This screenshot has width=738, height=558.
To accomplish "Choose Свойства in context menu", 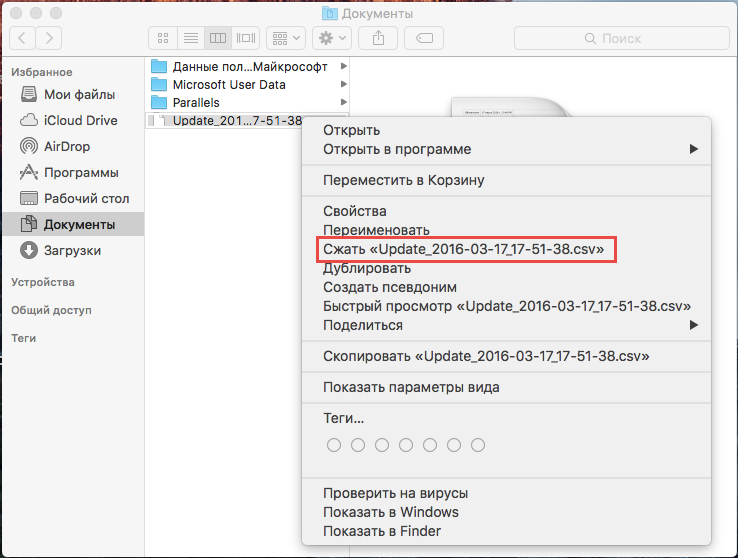I will 506,211.
